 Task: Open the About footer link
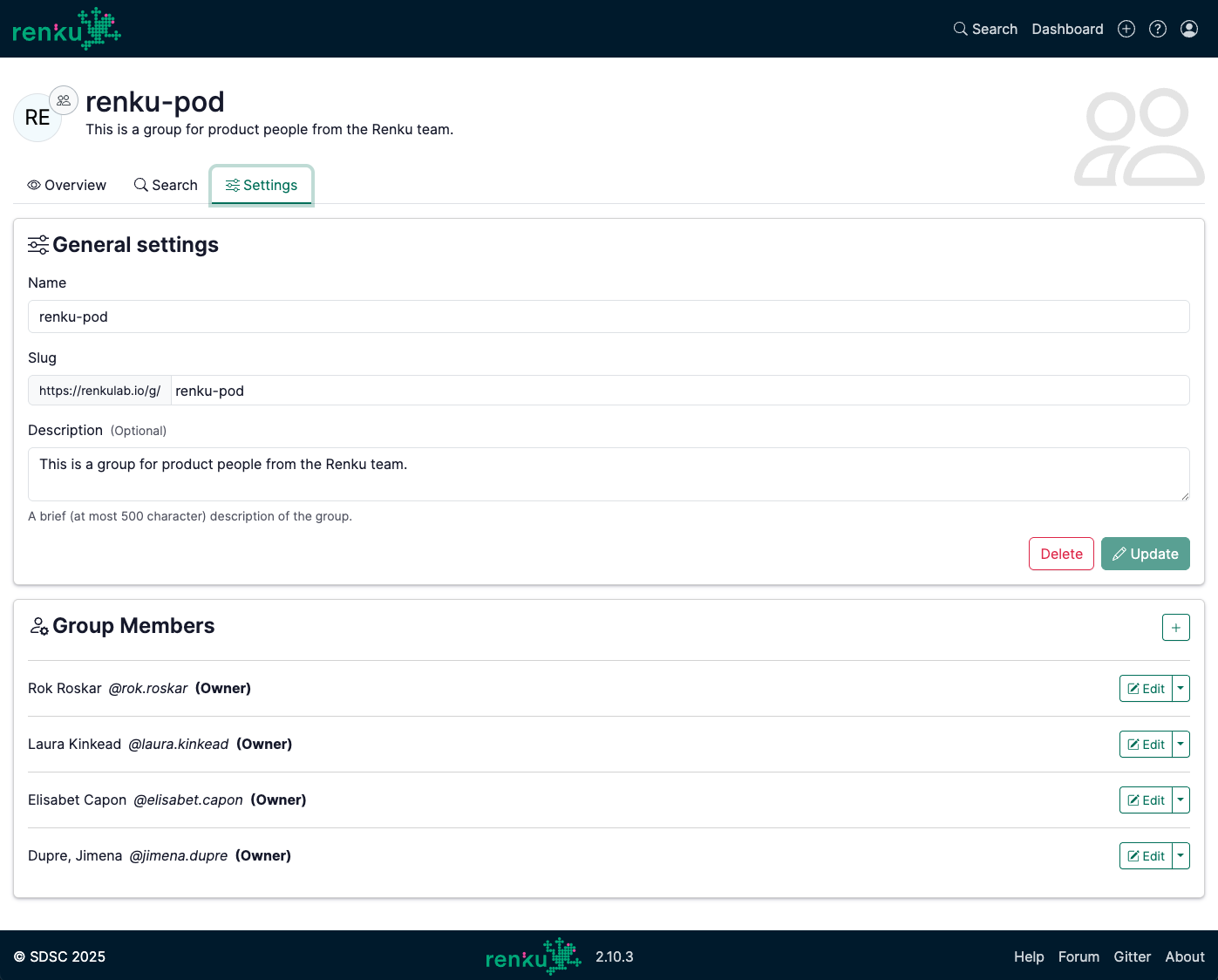[x=1185, y=956]
